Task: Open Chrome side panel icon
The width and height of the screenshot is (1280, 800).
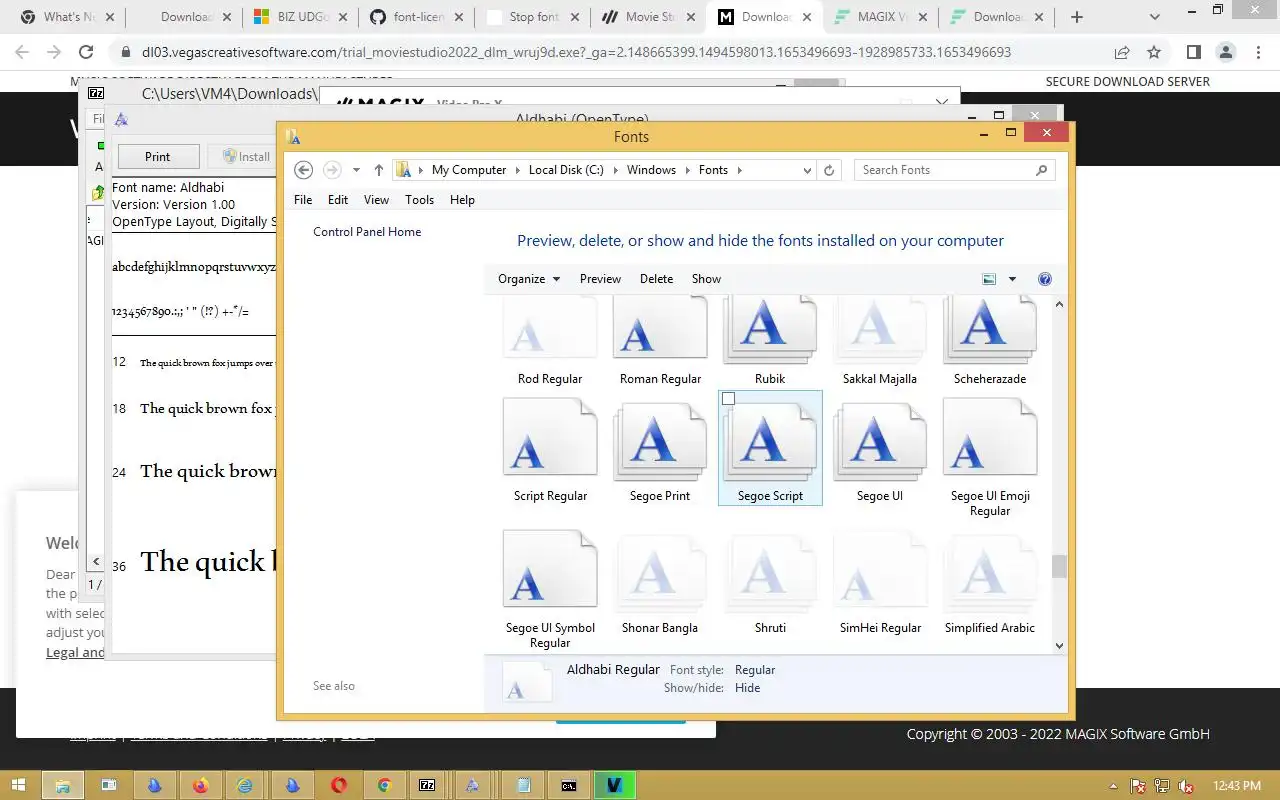Action: pyautogui.click(x=1193, y=52)
